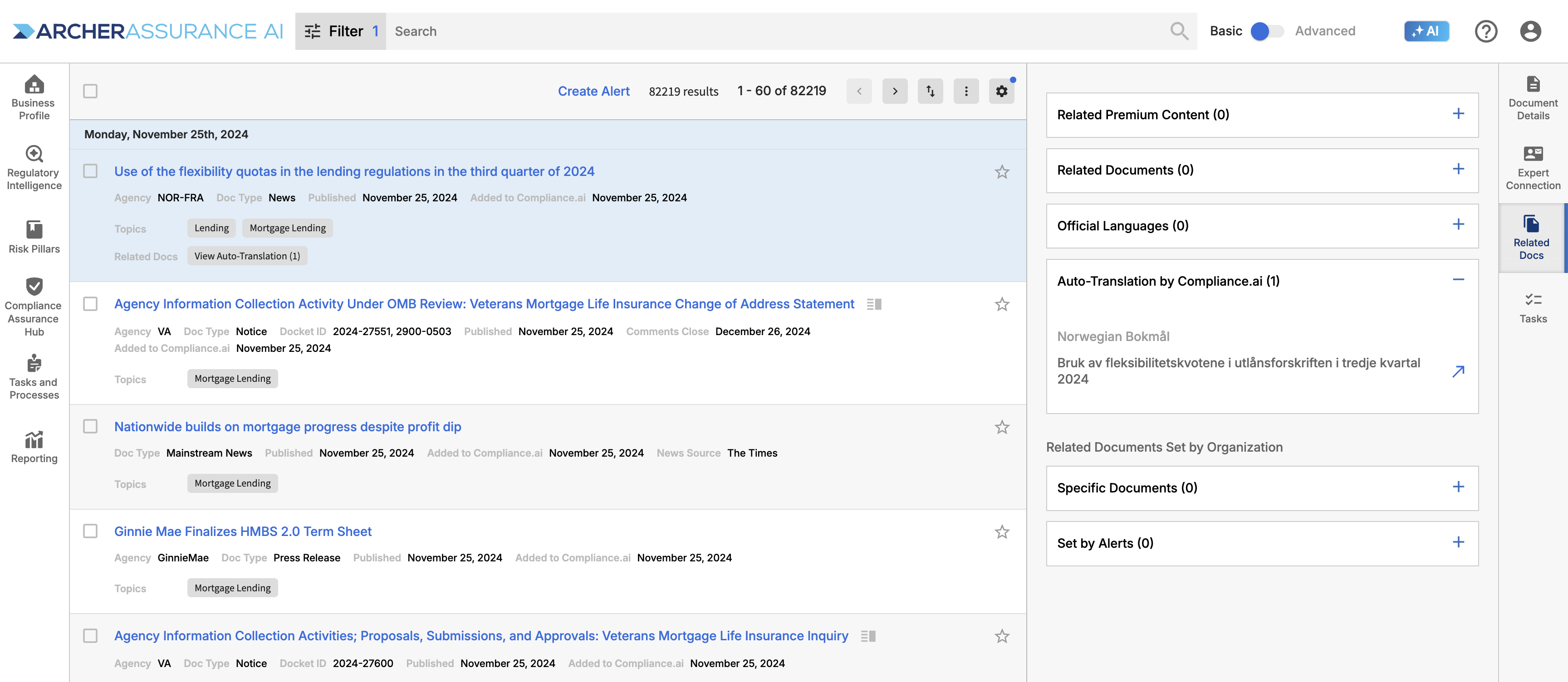The width and height of the screenshot is (1568, 682).
Task: Check the Life Insurance Inquiry checkbox
Action: coord(90,636)
